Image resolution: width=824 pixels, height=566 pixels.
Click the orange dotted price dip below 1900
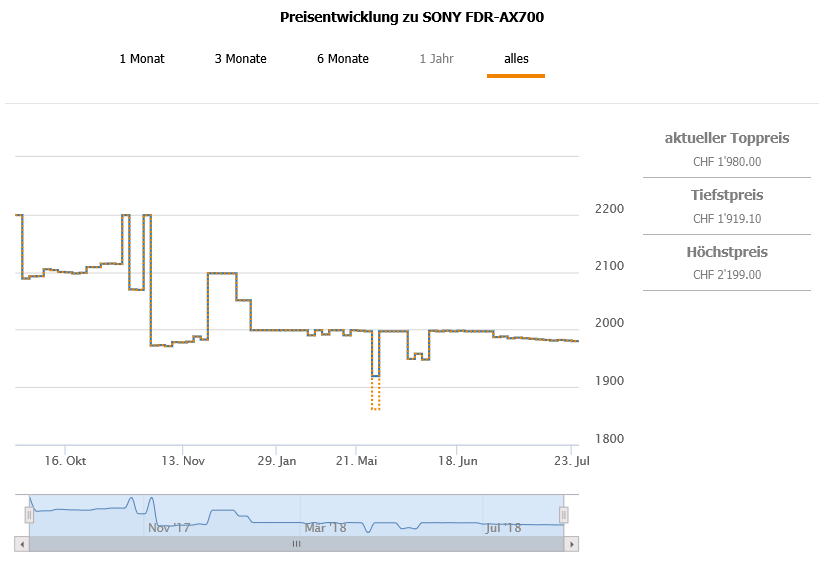pyautogui.click(x=375, y=394)
